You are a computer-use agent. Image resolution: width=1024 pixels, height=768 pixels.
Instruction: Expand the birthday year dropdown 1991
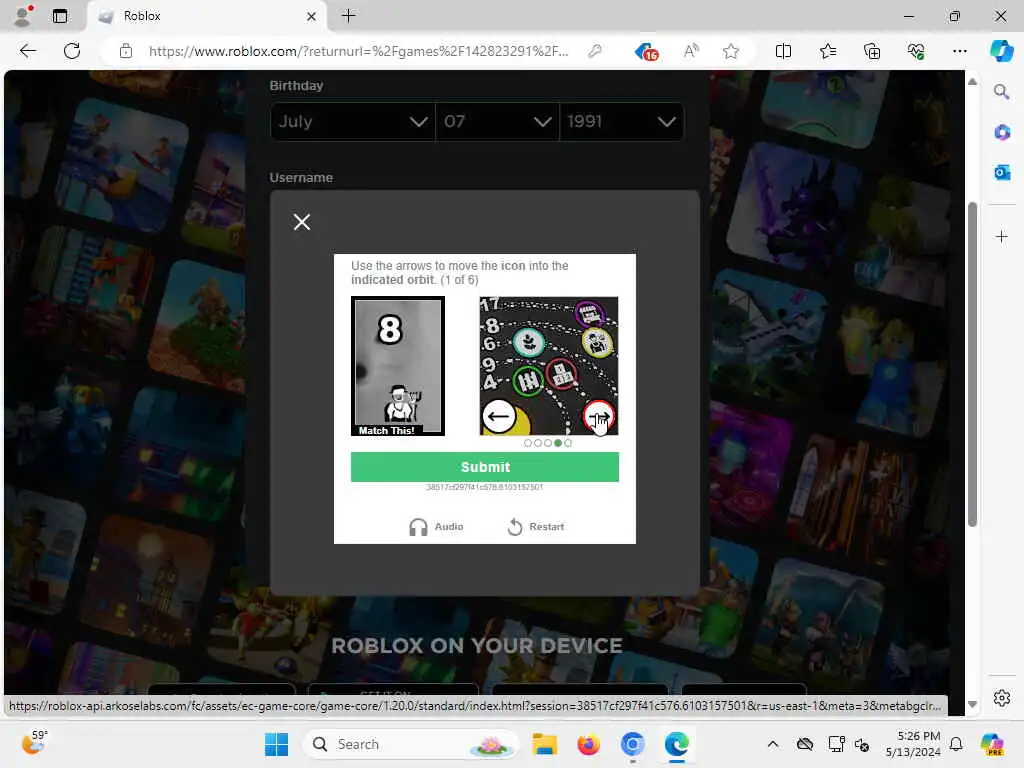pos(621,121)
